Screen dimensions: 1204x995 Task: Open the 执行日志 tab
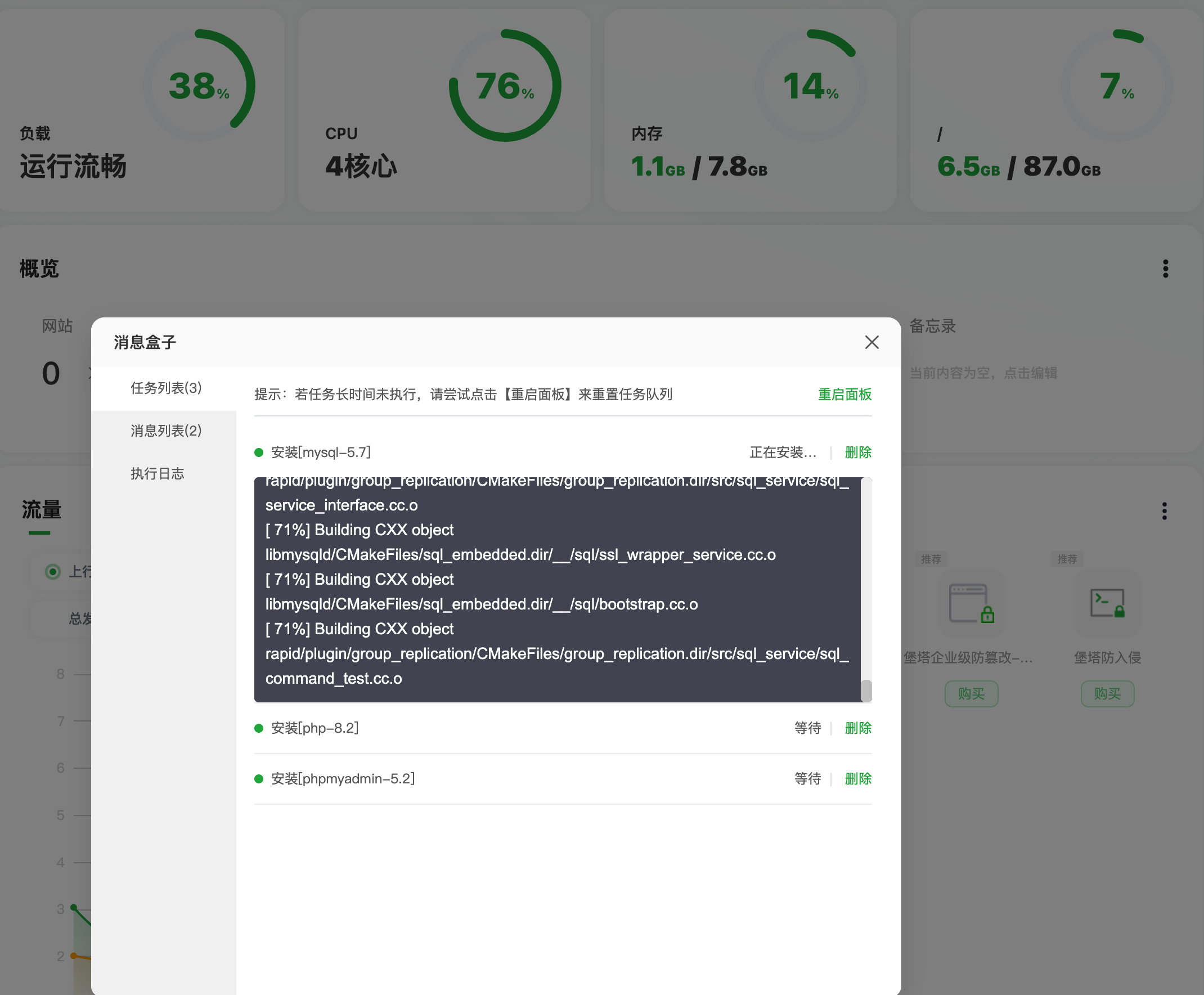pos(157,473)
